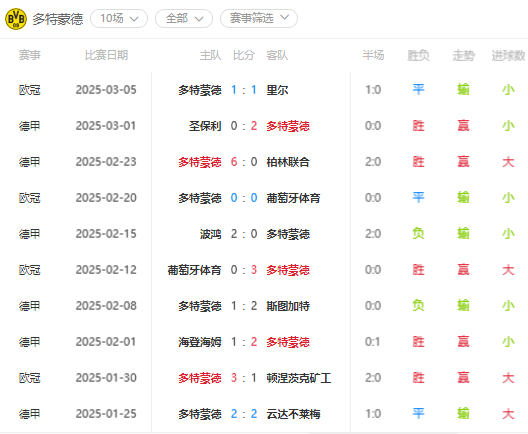Select the 比赛日期 column header
The width and height of the screenshot is (528, 434).
106,55
